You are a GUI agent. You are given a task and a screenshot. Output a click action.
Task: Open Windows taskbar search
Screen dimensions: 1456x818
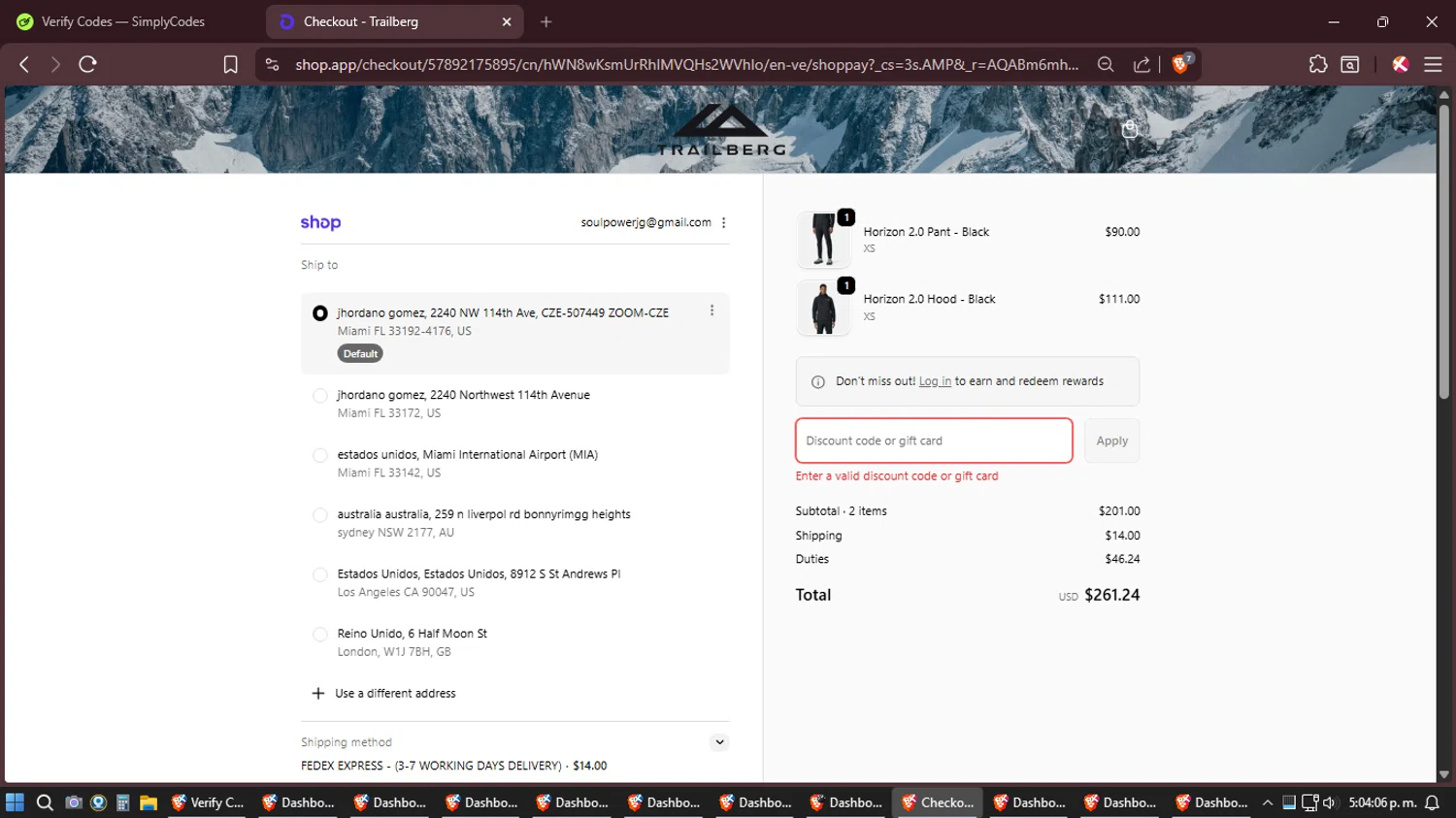click(45, 802)
